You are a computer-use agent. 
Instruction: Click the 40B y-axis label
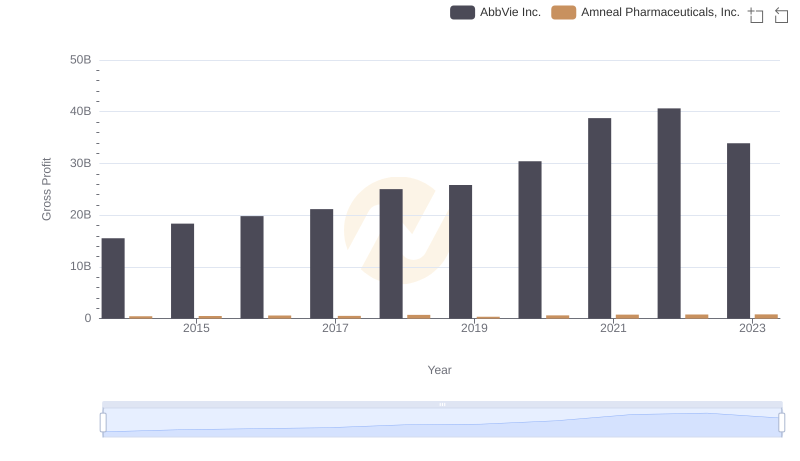pyautogui.click(x=81, y=111)
